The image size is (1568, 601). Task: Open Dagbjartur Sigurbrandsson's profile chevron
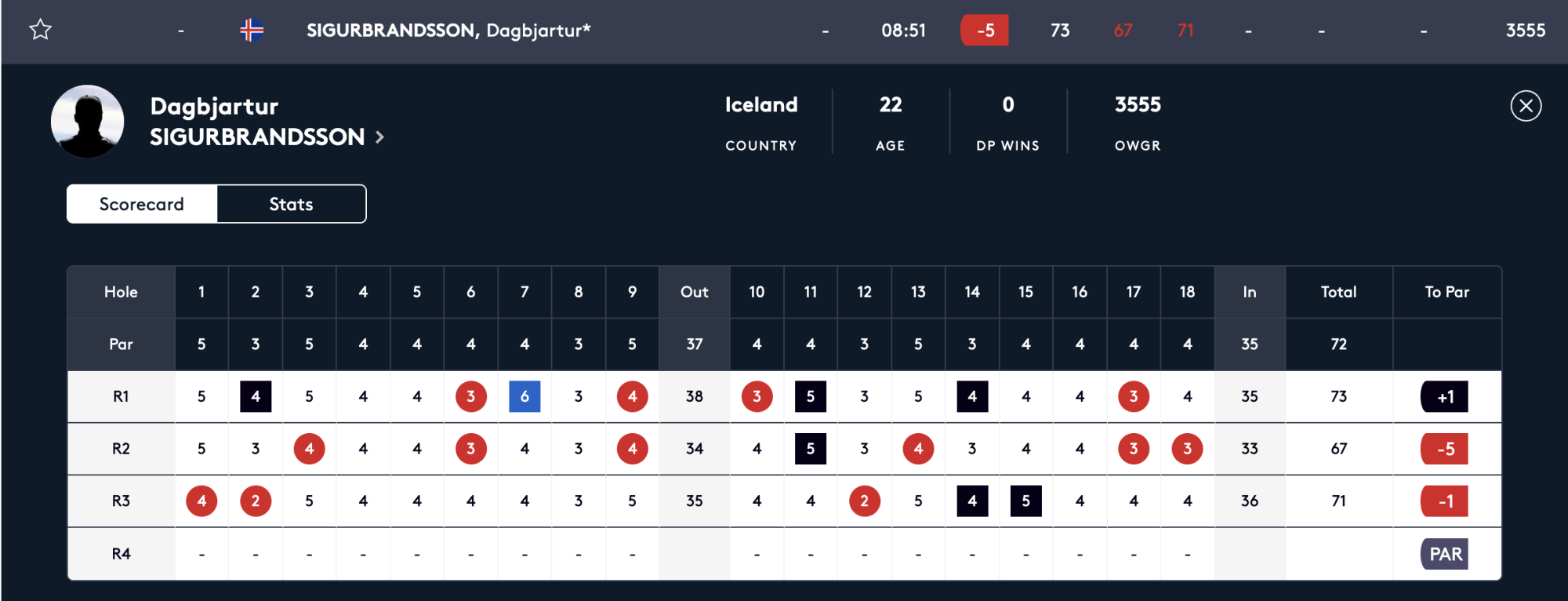tap(380, 137)
